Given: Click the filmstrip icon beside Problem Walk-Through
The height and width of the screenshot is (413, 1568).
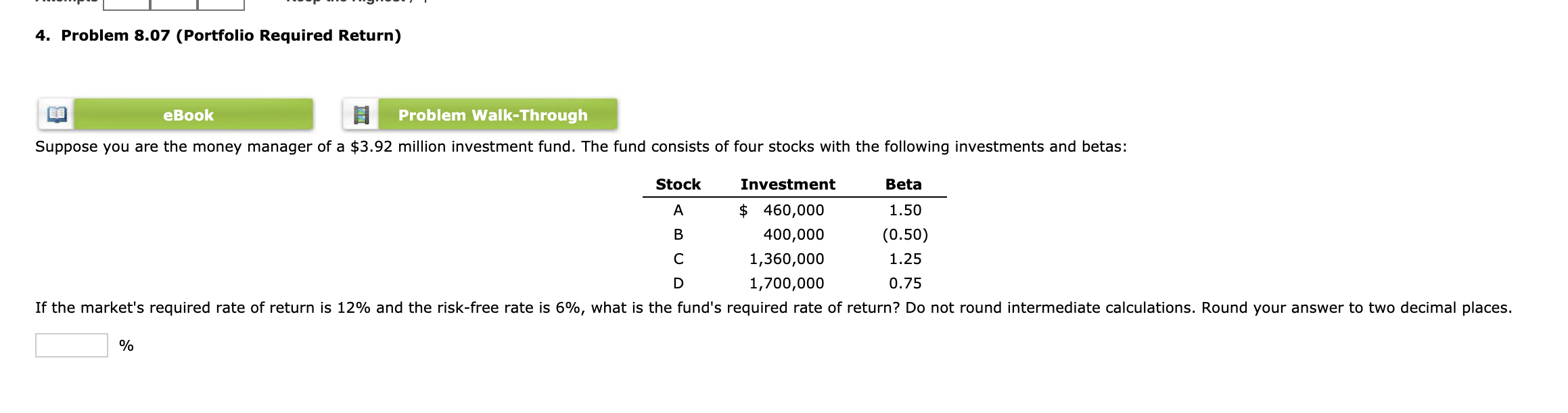Looking at the screenshot, I should coord(362,114).
